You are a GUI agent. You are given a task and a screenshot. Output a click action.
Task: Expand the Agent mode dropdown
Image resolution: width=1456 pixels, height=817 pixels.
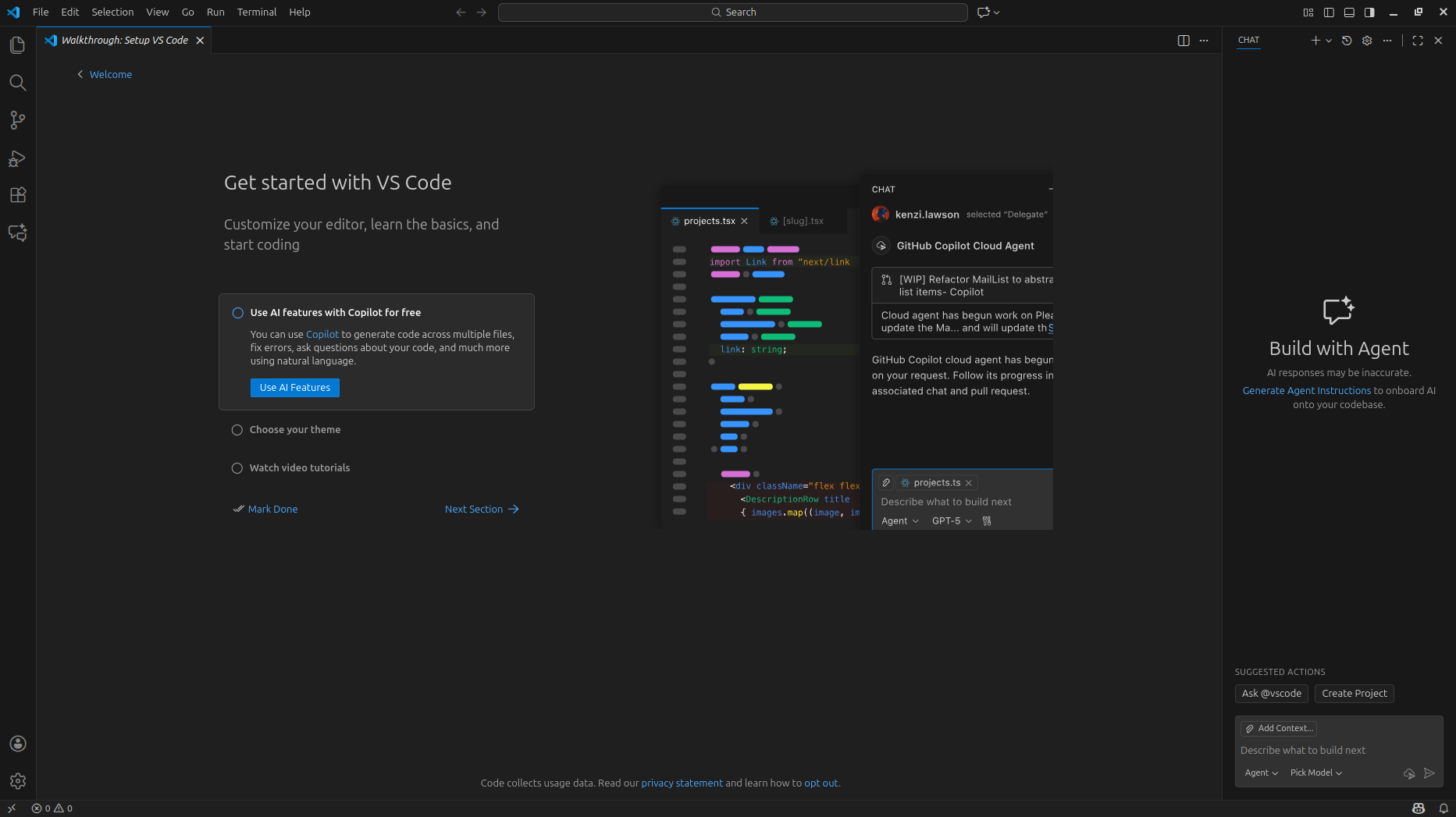(x=1261, y=773)
